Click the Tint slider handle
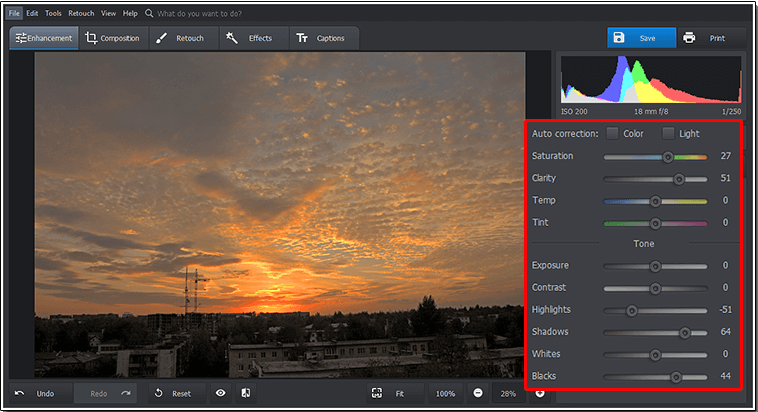Image resolution: width=758 pixels, height=412 pixels. tap(655, 223)
